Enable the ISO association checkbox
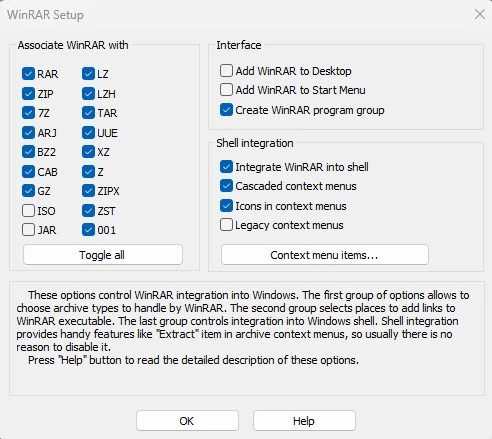 (x=28, y=211)
